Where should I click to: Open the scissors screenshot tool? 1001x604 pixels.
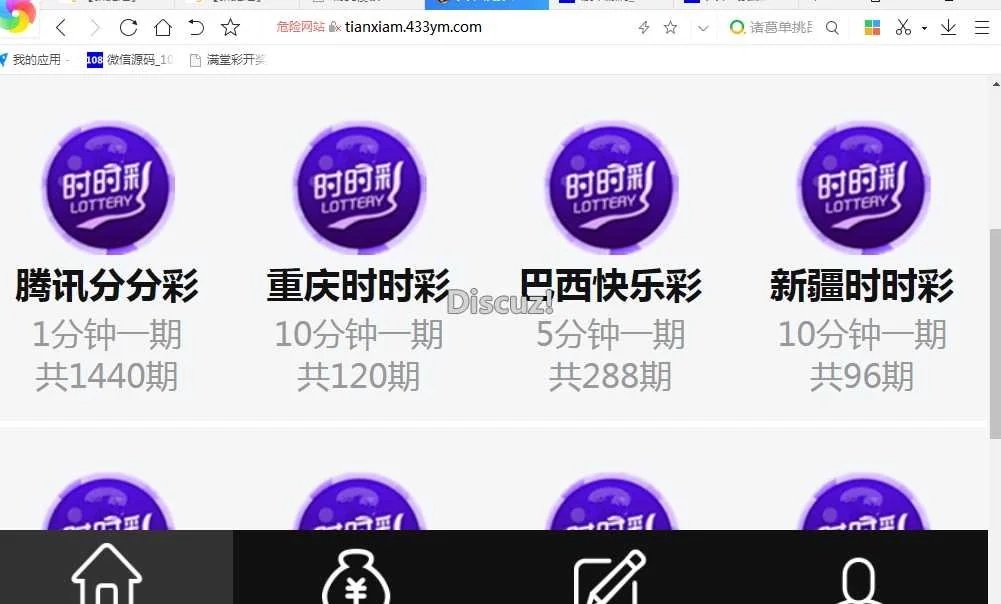click(x=903, y=28)
